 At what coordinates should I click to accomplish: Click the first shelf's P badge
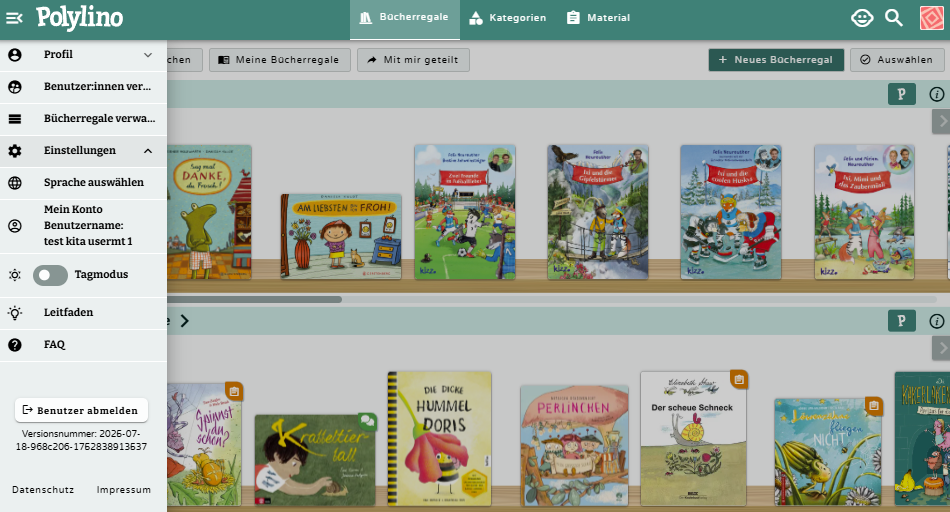point(902,94)
